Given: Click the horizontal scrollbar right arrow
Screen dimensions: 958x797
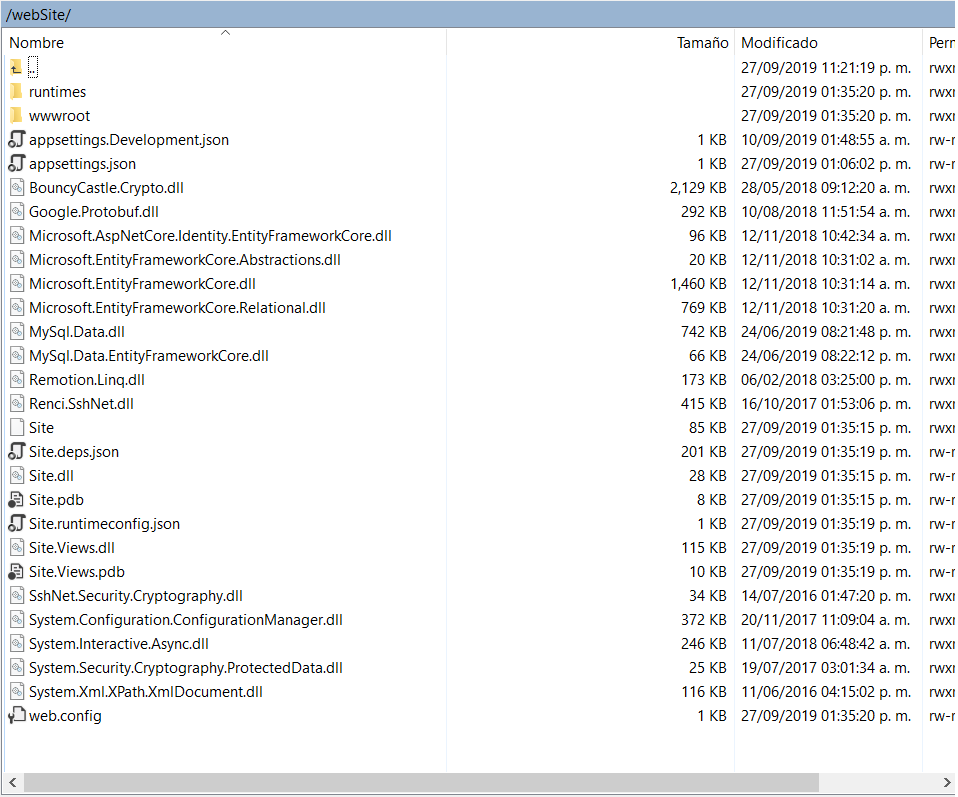Looking at the screenshot, I should tap(946, 782).
